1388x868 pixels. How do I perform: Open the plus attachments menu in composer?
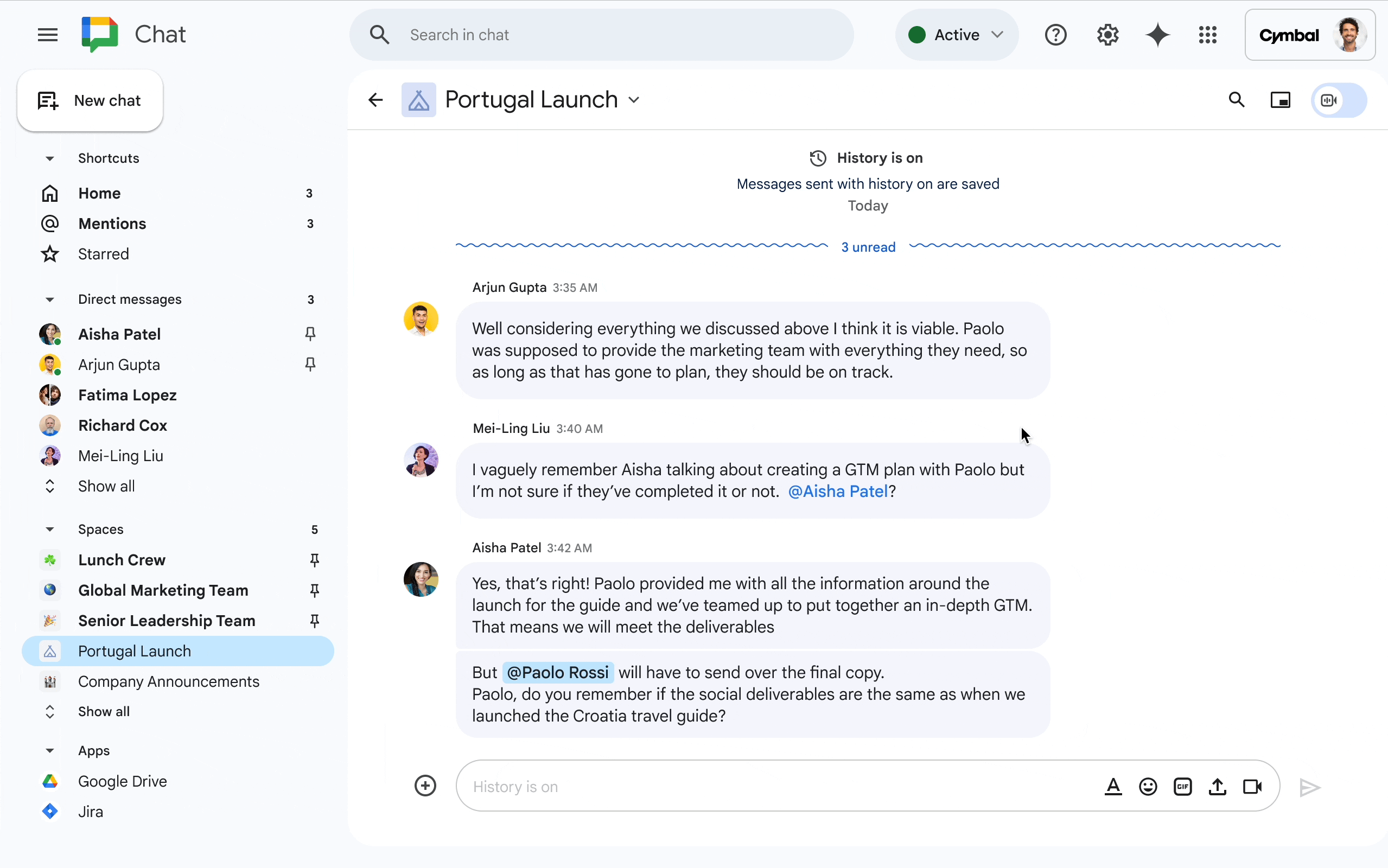tap(425, 786)
